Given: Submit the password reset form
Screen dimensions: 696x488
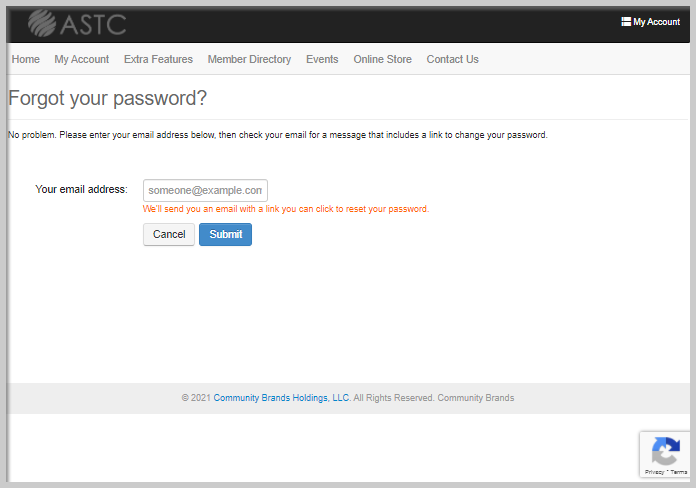Looking at the screenshot, I should pos(225,234).
